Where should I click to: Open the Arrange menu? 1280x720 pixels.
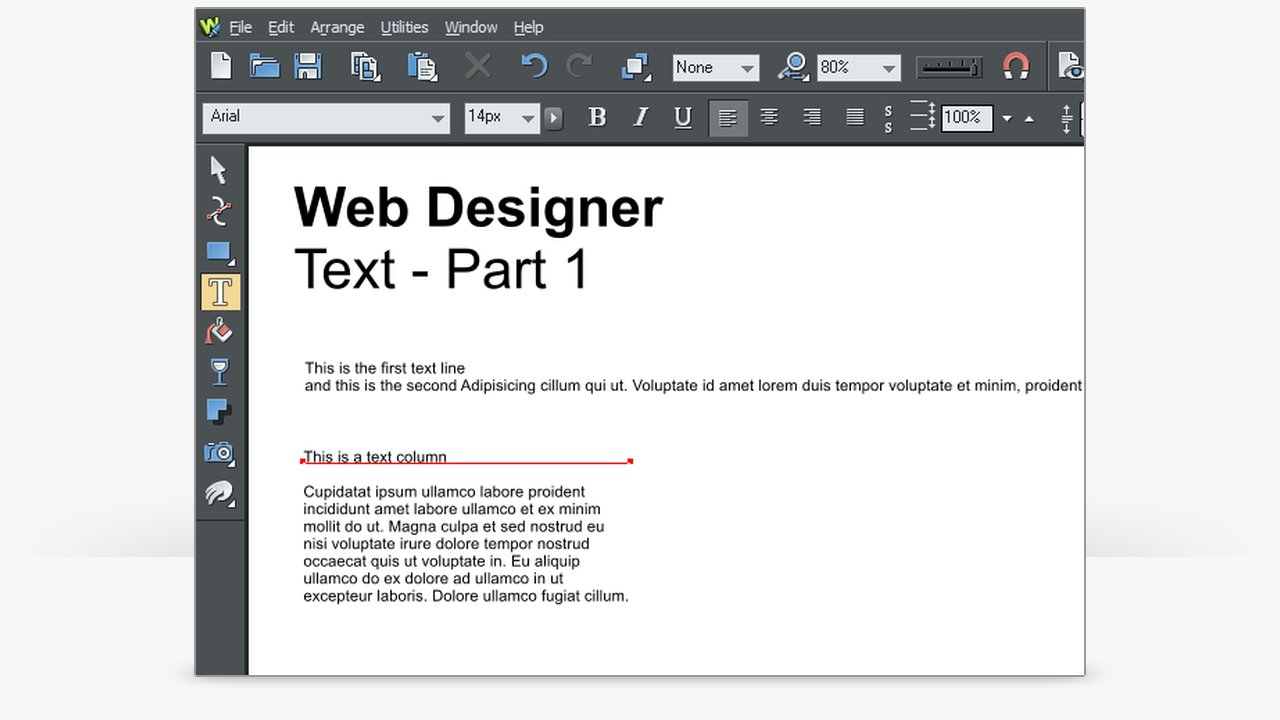tap(337, 27)
